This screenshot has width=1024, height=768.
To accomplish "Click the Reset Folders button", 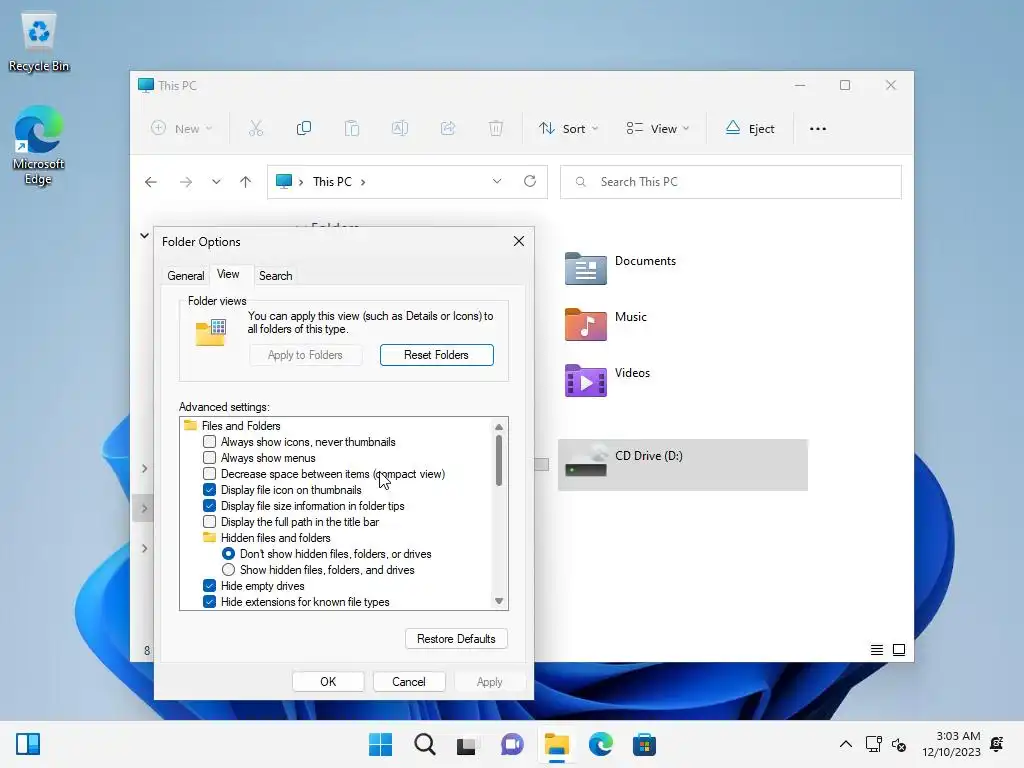I will tap(437, 355).
